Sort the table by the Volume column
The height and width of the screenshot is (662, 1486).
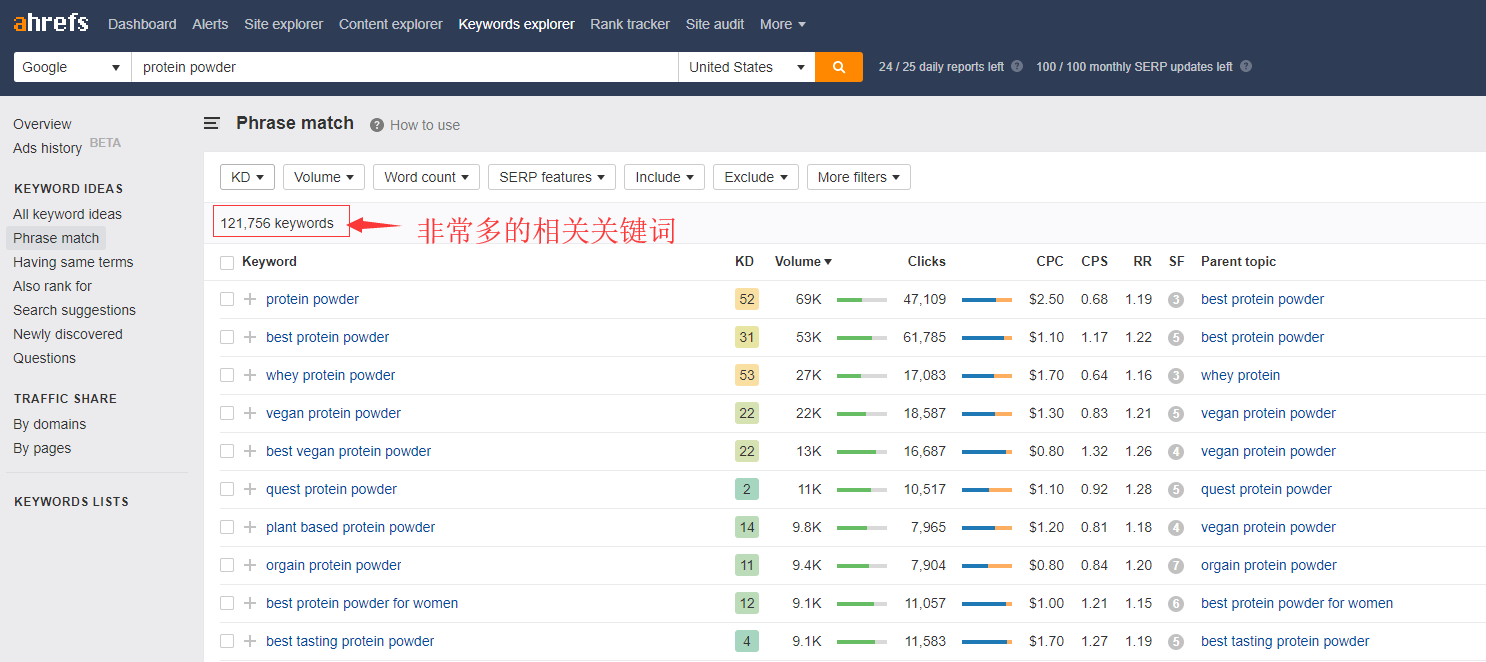[x=802, y=262]
